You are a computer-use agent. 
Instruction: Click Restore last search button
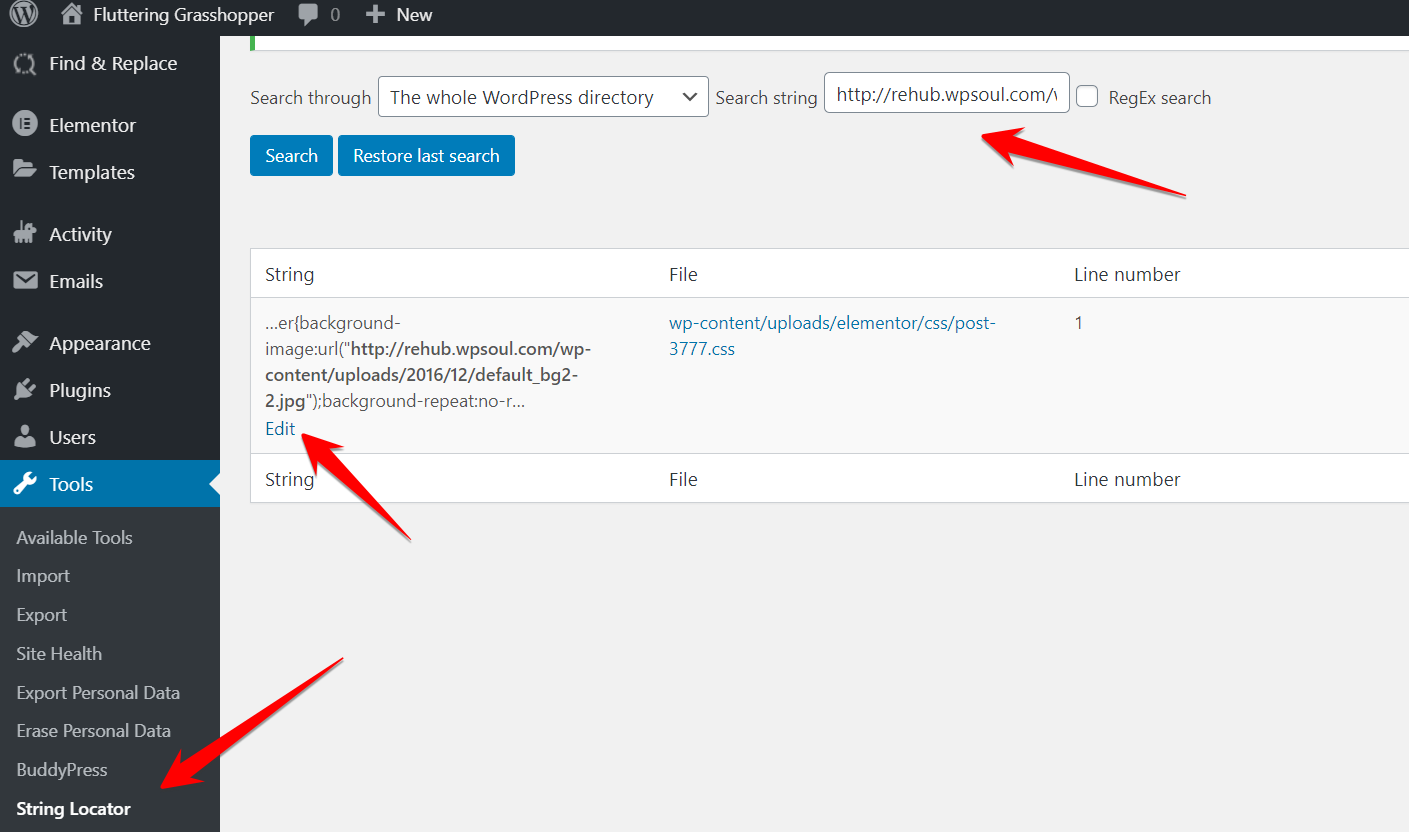point(426,156)
